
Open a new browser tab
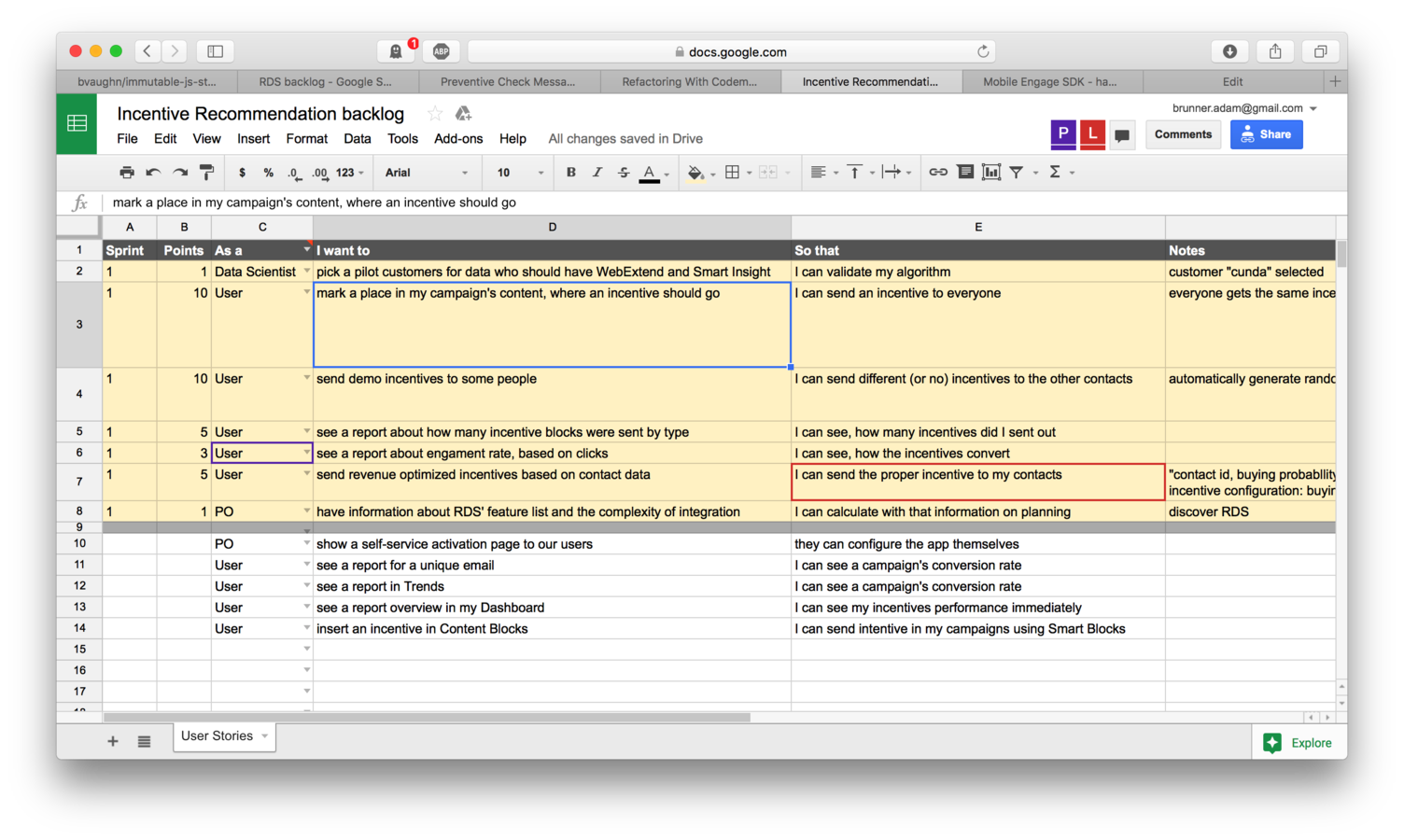coord(1335,81)
